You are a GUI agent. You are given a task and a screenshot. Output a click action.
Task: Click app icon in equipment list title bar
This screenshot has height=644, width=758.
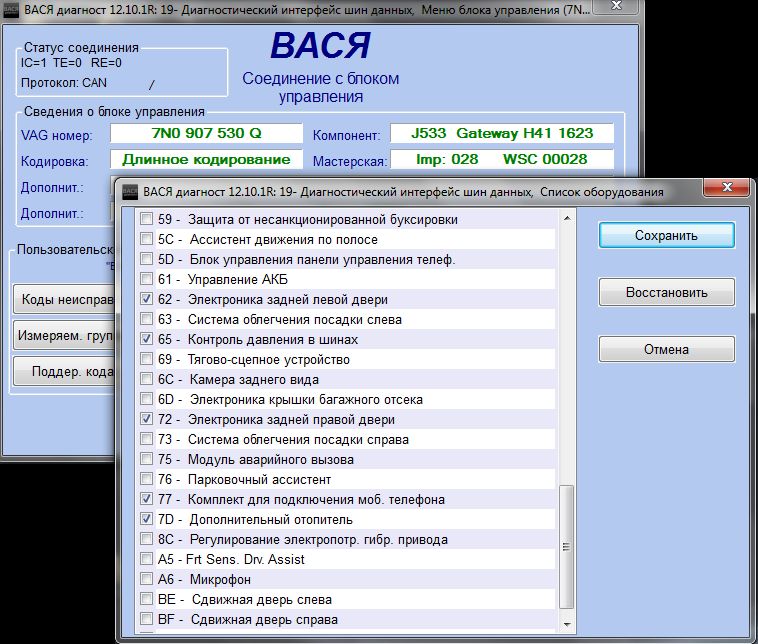coord(130,192)
